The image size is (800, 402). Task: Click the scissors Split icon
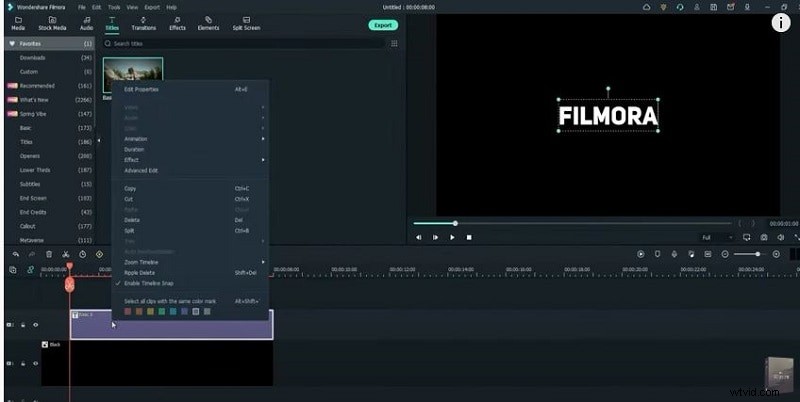(x=66, y=254)
